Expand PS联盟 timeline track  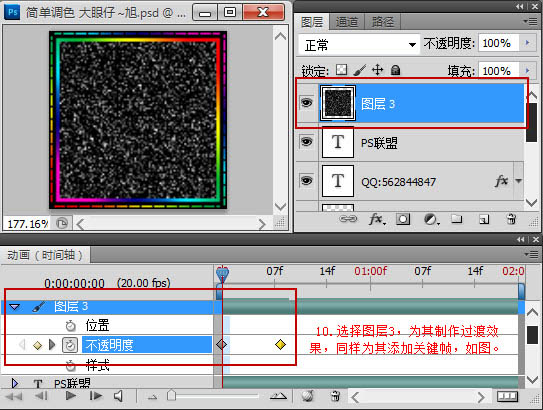pyautogui.click(x=15, y=383)
